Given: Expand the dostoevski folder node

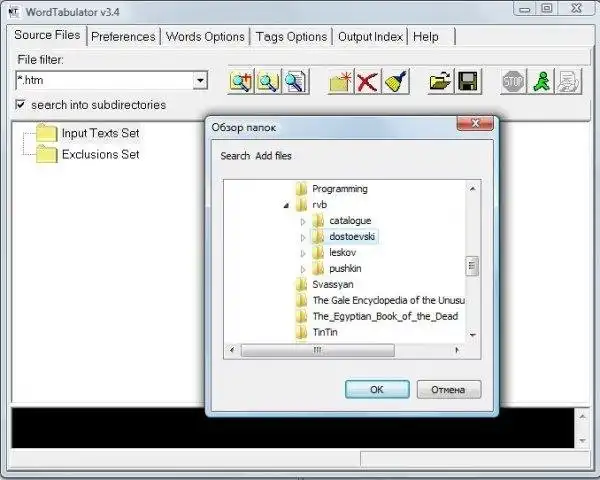Looking at the screenshot, I should click(303, 238).
